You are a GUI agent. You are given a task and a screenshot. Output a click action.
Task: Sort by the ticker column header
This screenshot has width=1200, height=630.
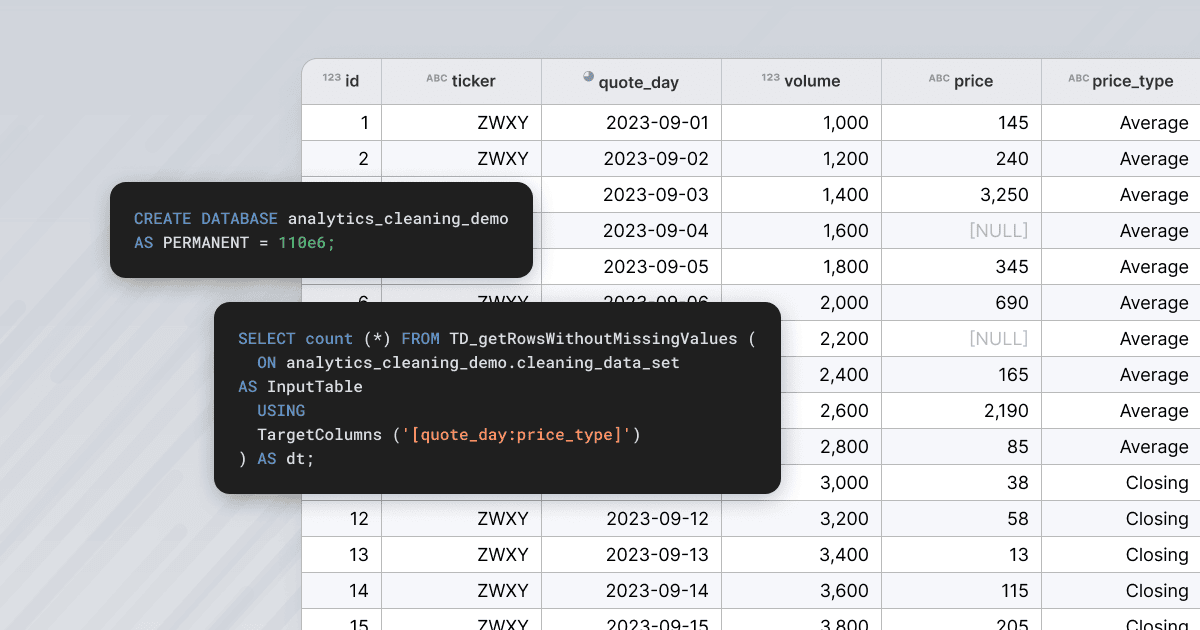tap(473, 82)
